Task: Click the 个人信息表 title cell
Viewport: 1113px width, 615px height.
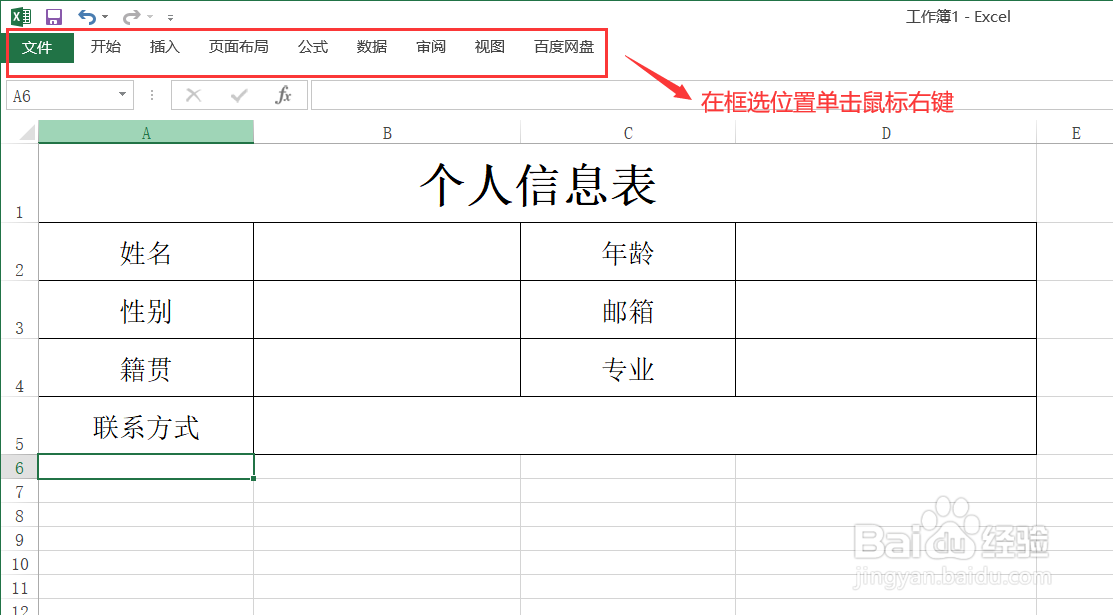Action: click(537, 183)
